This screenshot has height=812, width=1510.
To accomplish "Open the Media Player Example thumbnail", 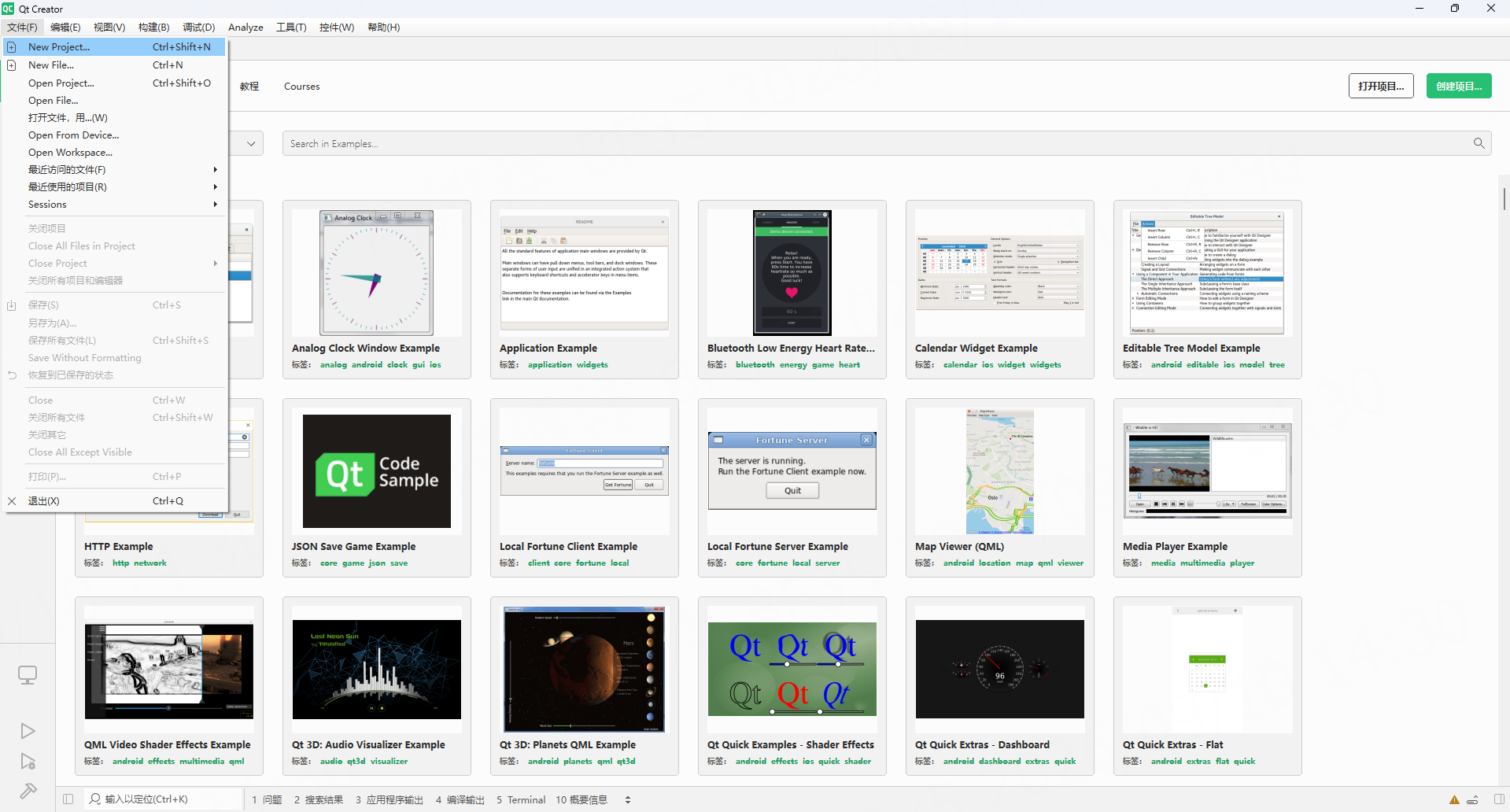I will coord(1208,471).
